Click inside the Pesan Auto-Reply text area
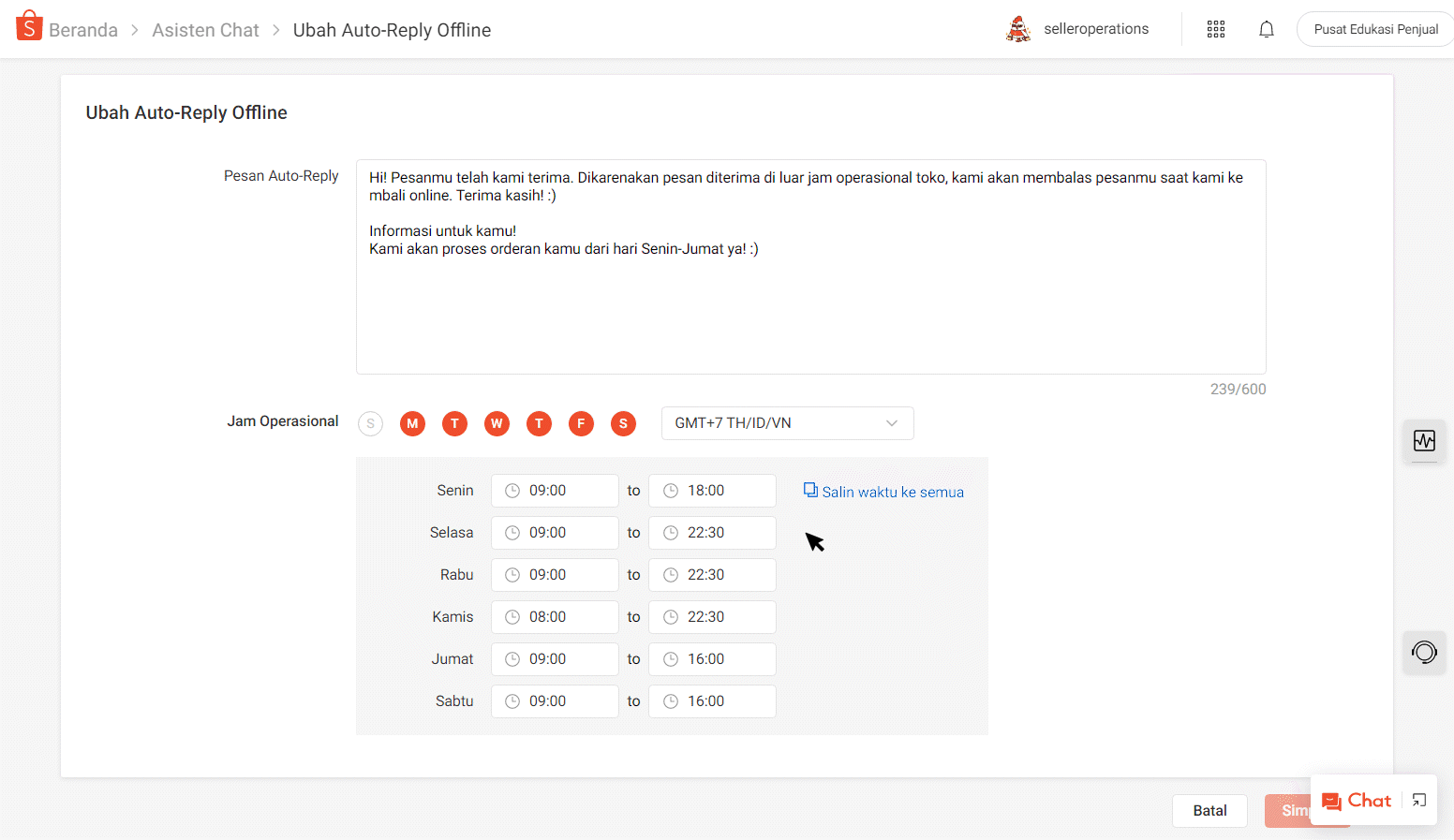Image resolution: width=1454 pixels, height=840 pixels. point(810,300)
